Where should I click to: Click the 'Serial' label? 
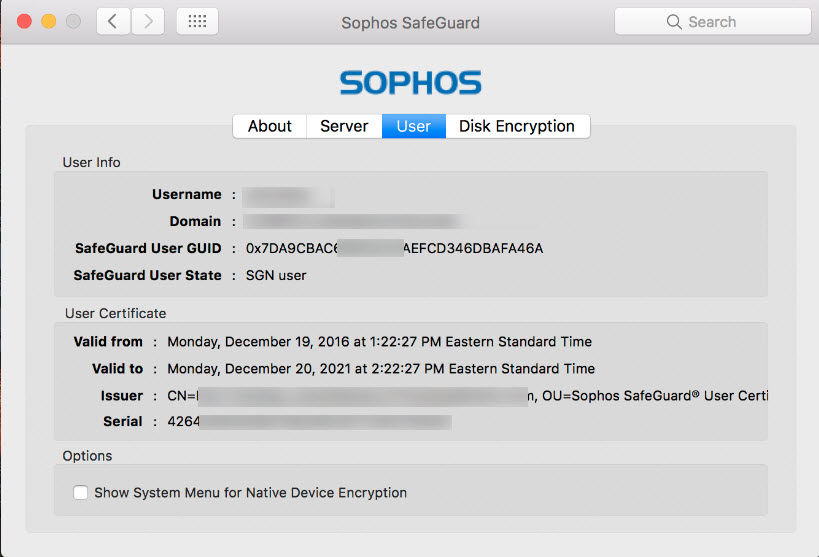pyautogui.click(x=123, y=422)
